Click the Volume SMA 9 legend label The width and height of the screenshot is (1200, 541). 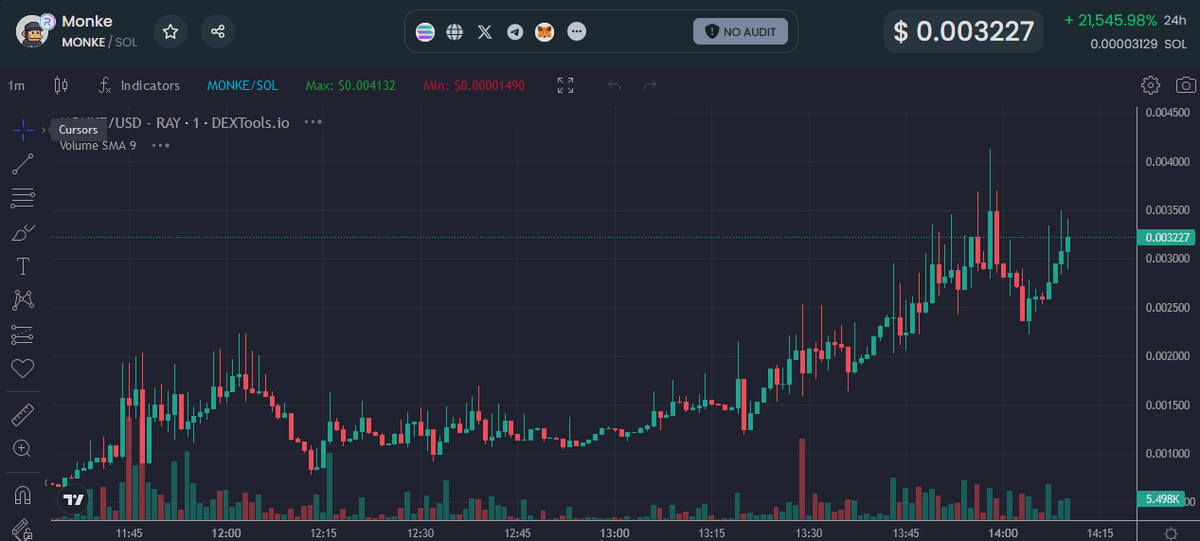[98, 145]
